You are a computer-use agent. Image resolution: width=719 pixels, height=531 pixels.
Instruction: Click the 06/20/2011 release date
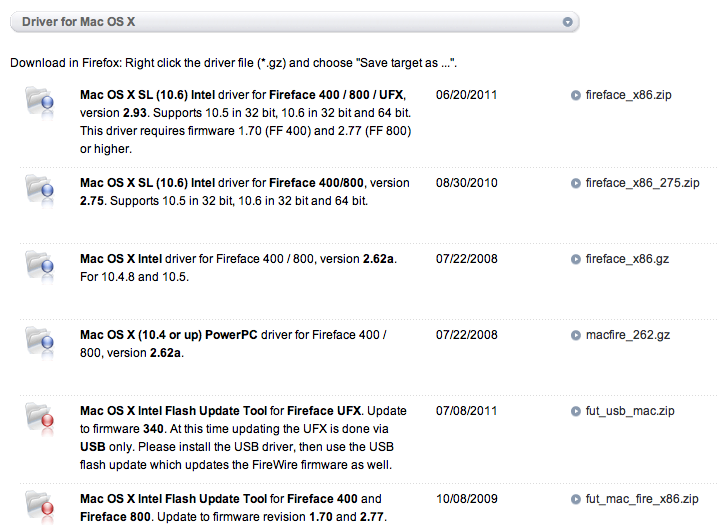click(x=467, y=96)
